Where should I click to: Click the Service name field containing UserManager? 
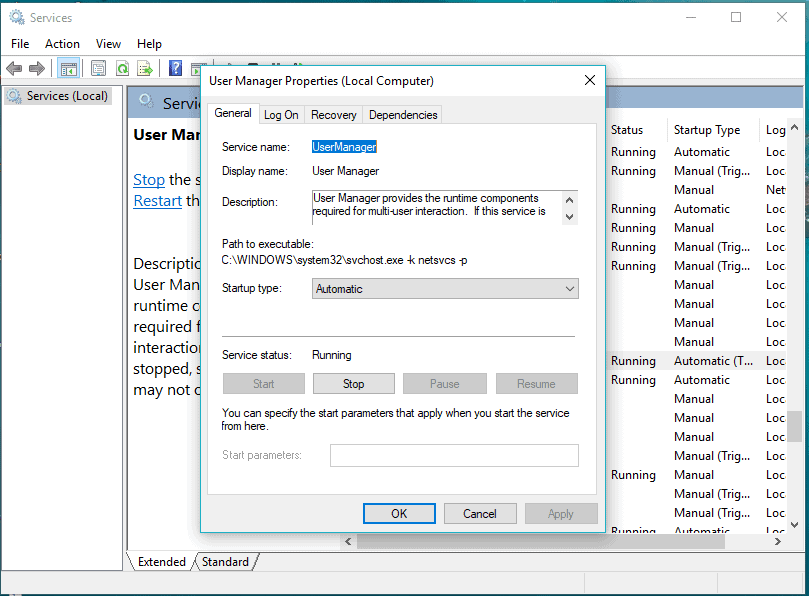tap(344, 147)
